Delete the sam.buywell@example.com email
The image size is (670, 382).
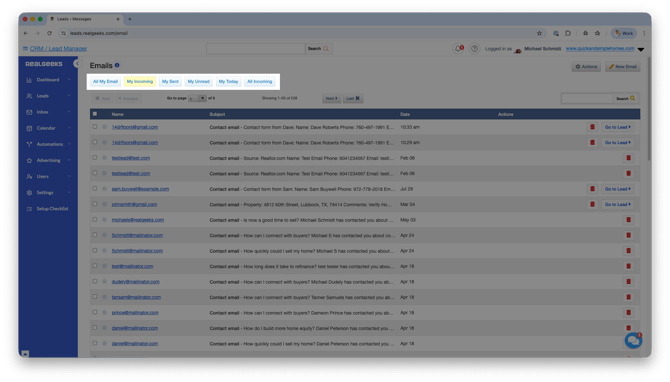(592, 189)
